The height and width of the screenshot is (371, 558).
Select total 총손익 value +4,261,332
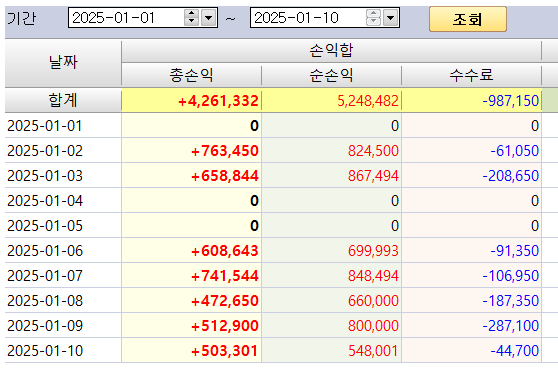[x=191, y=101]
